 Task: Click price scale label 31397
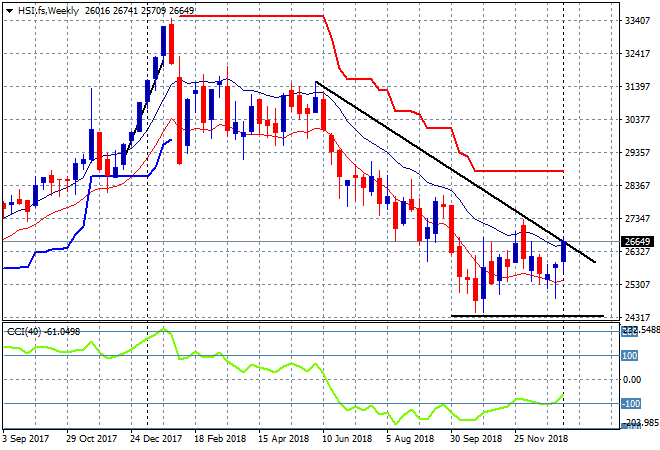(x=637, y=87)
